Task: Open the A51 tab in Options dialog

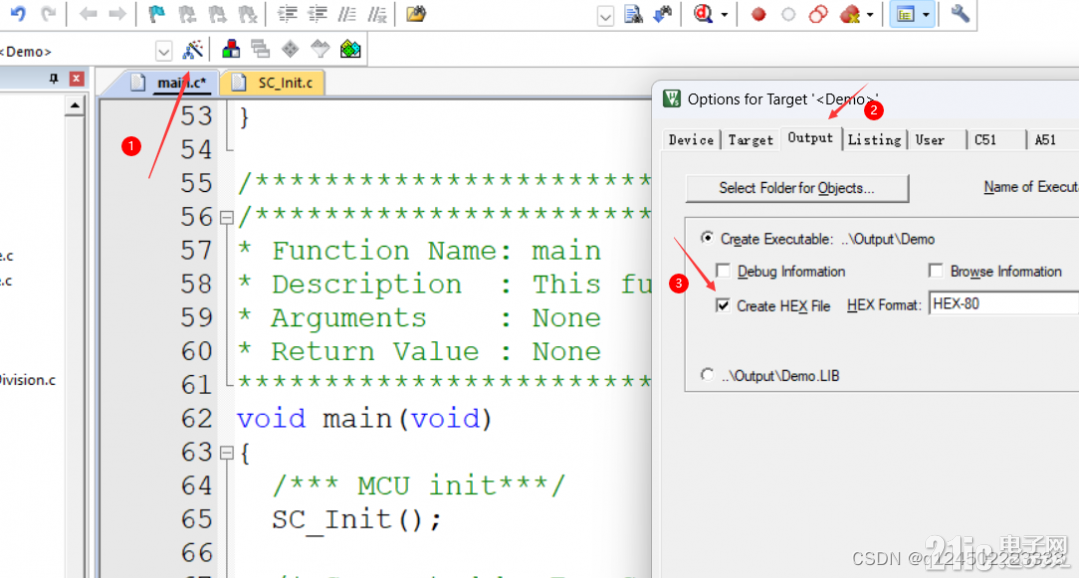Action: (1045, 140)
